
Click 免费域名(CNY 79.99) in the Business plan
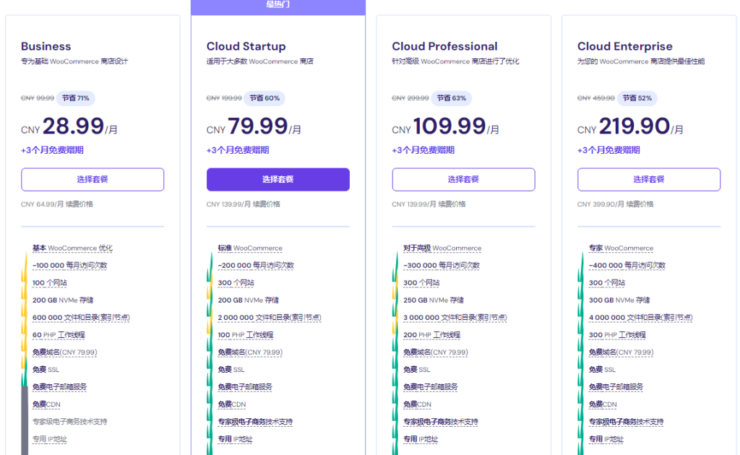(x=64, y=352)
